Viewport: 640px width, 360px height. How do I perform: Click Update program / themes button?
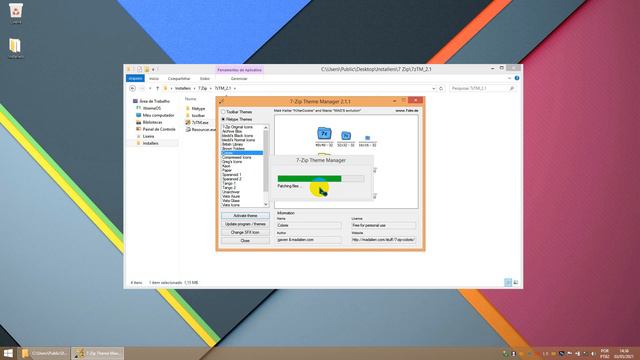[245, 224]
